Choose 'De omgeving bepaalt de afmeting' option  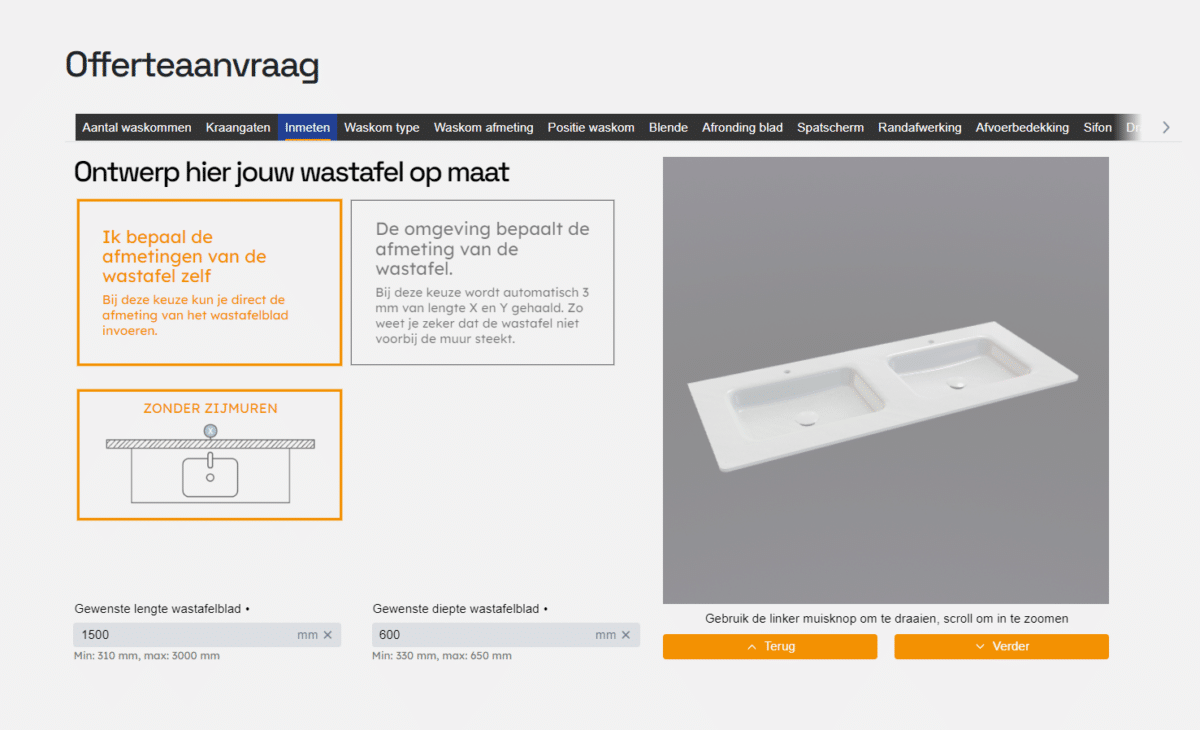point(482,283)
